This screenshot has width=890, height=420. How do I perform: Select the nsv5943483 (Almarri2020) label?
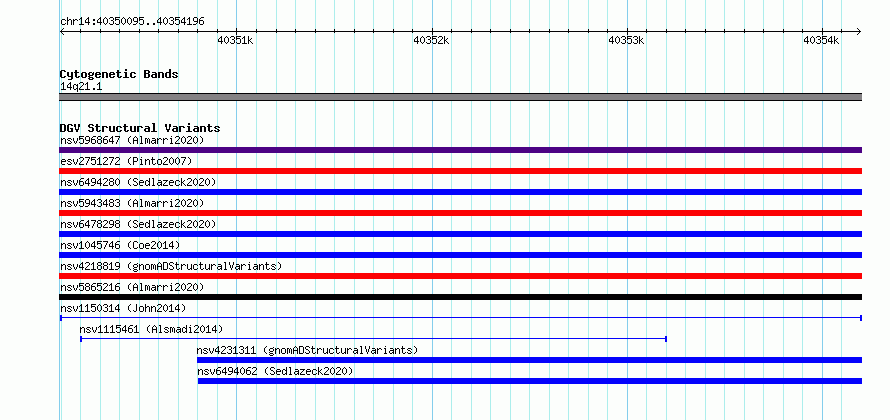coord(132,203)
